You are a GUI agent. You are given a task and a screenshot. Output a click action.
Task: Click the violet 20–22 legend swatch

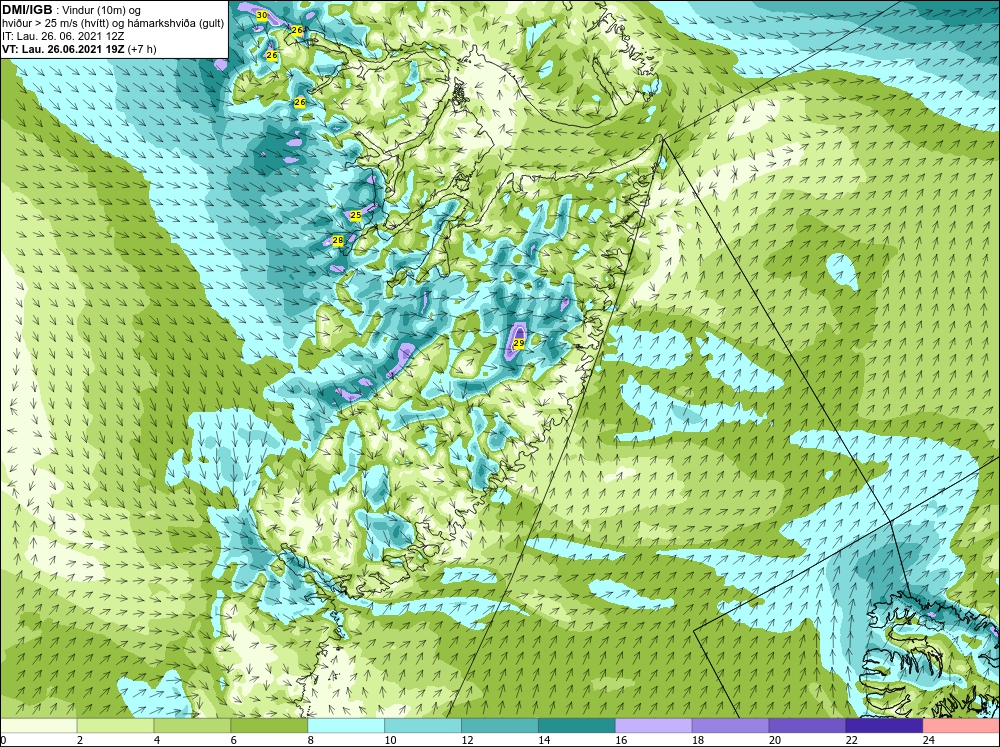tap(807, 726)
